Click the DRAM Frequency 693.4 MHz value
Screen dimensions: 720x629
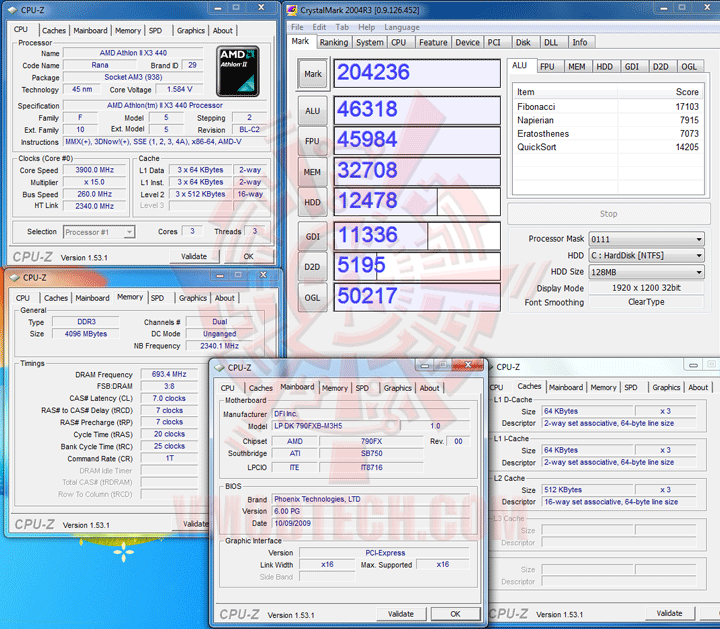pyautogui.click(x=169, y=374)
